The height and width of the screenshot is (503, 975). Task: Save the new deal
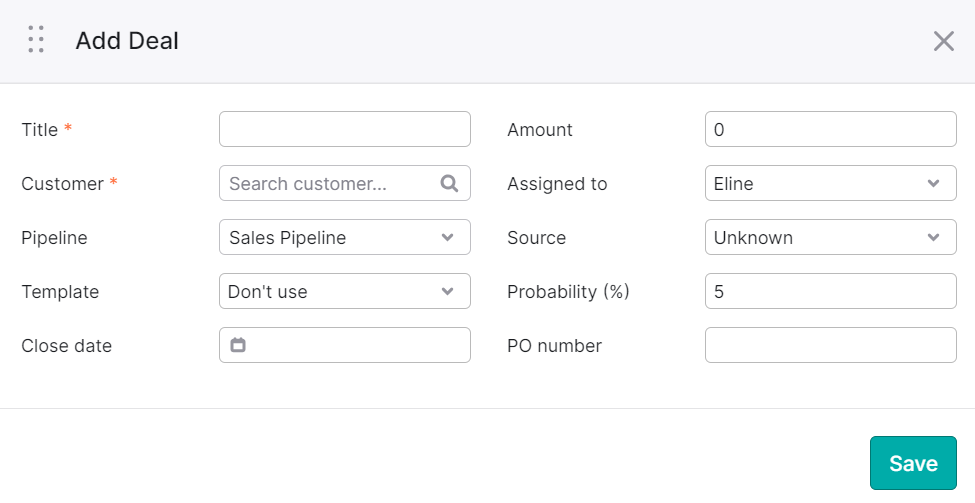(x=913, y=463)
